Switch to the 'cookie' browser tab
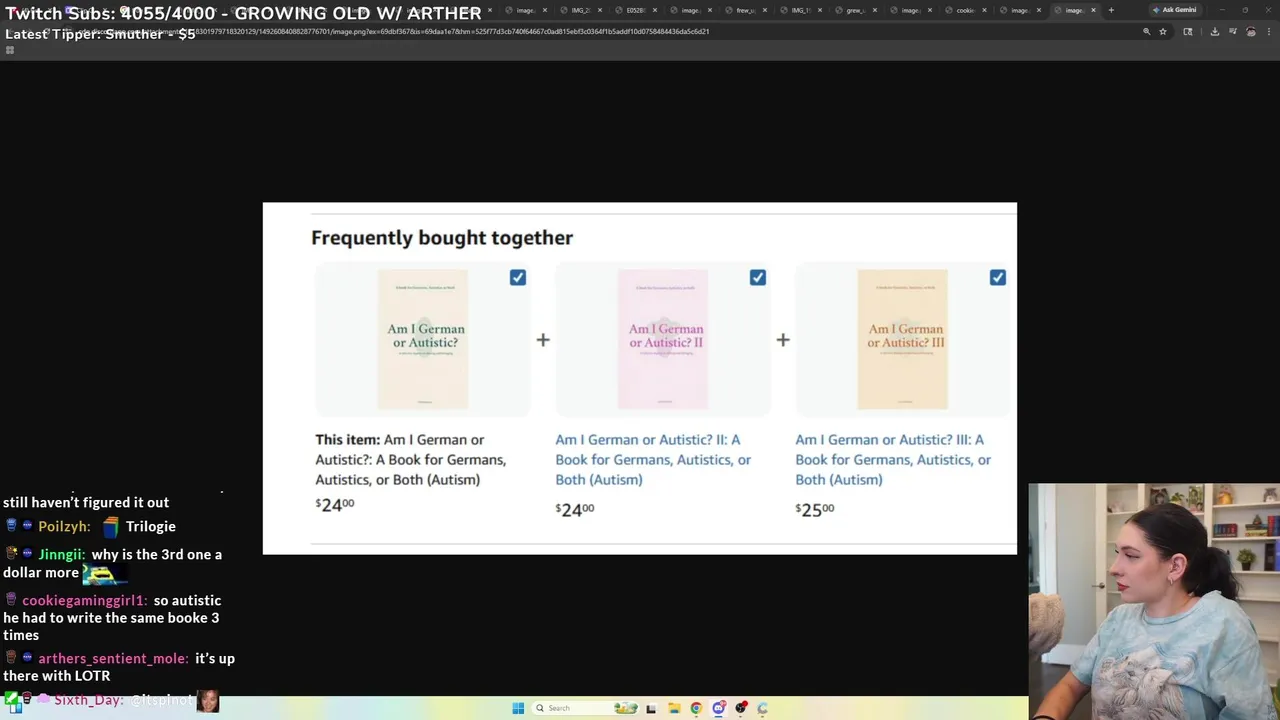 [965, 10]
